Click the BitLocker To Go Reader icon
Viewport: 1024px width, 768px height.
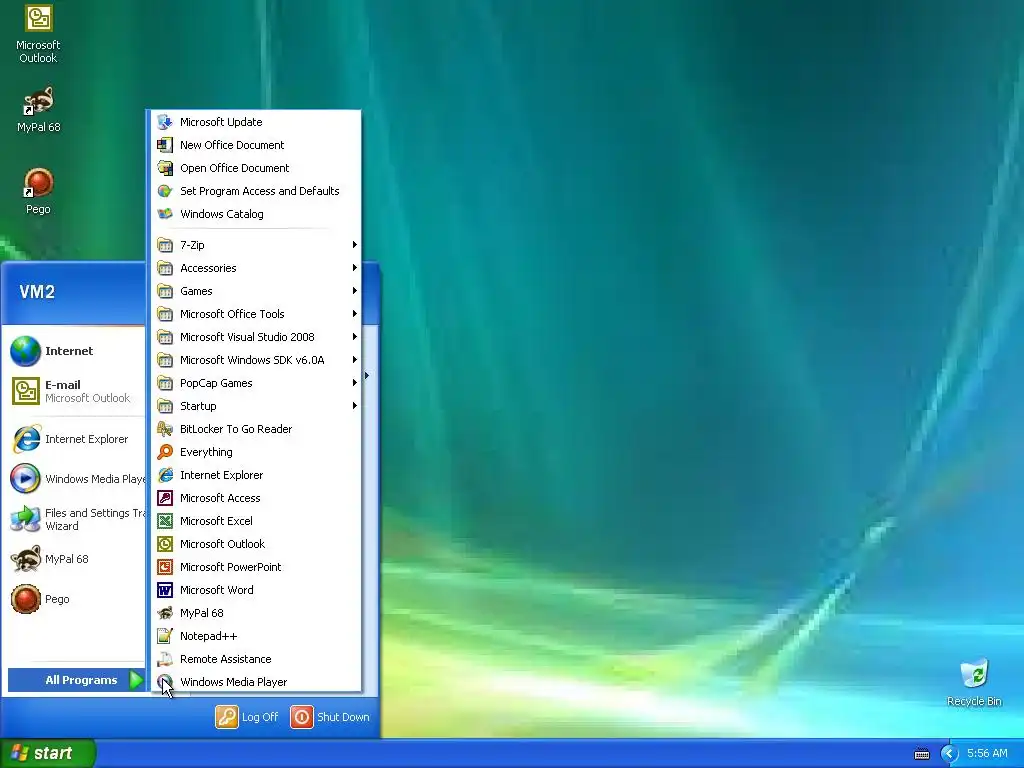(x=165, y=429)
